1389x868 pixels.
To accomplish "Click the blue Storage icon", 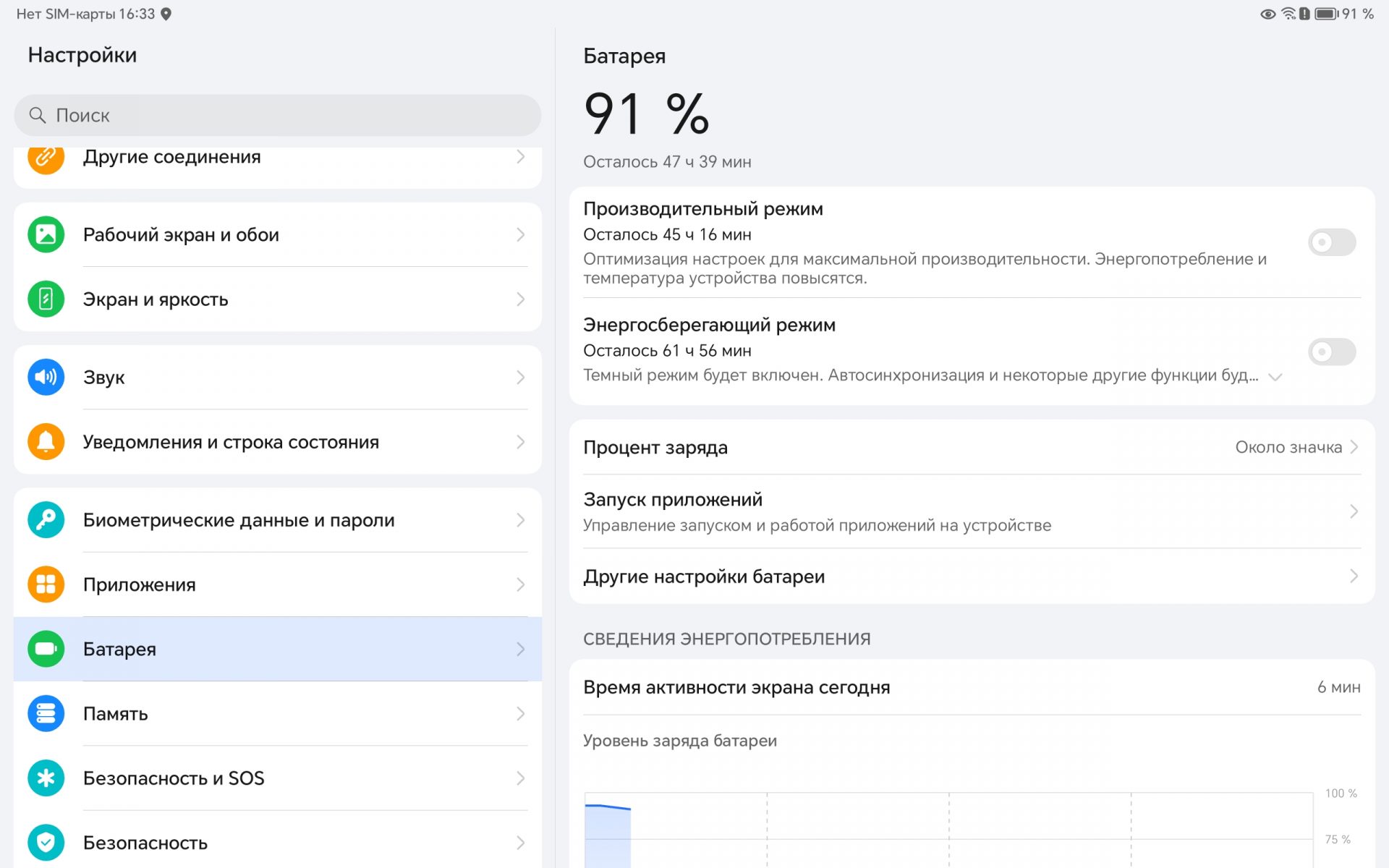I will point(46,713).
